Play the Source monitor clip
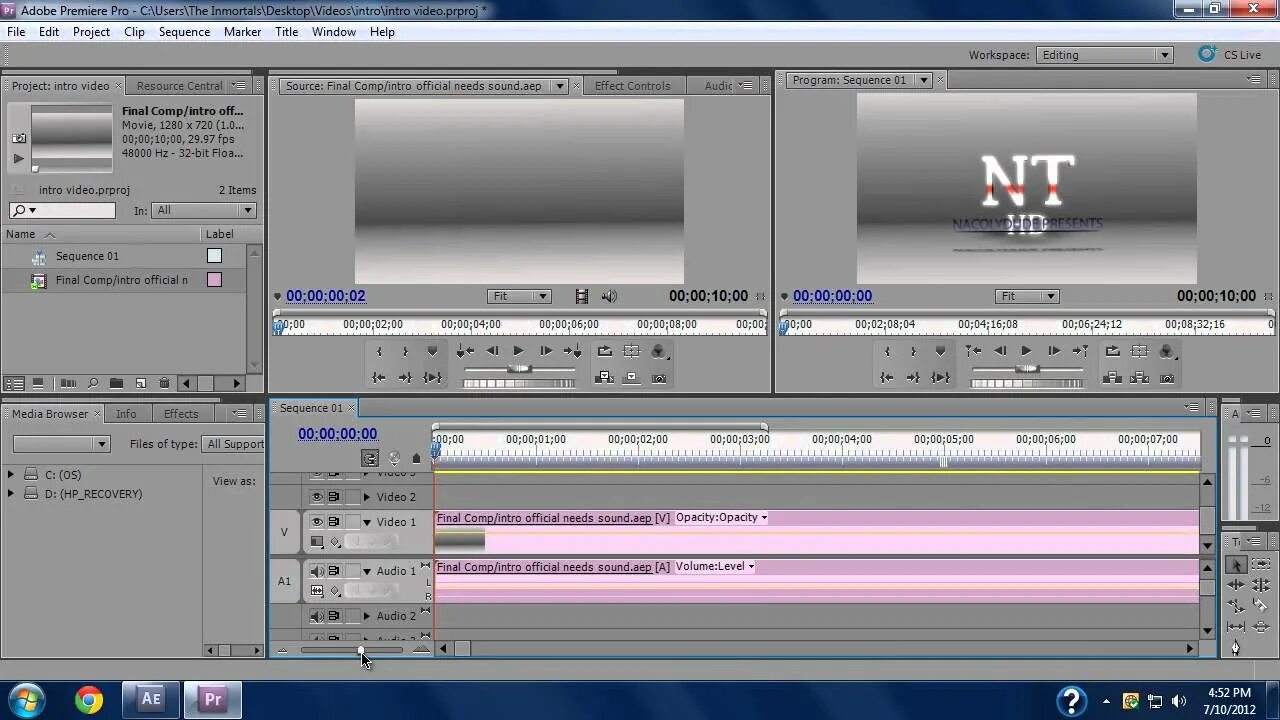The image size is (1280, 720). click(x=518, y=351)
